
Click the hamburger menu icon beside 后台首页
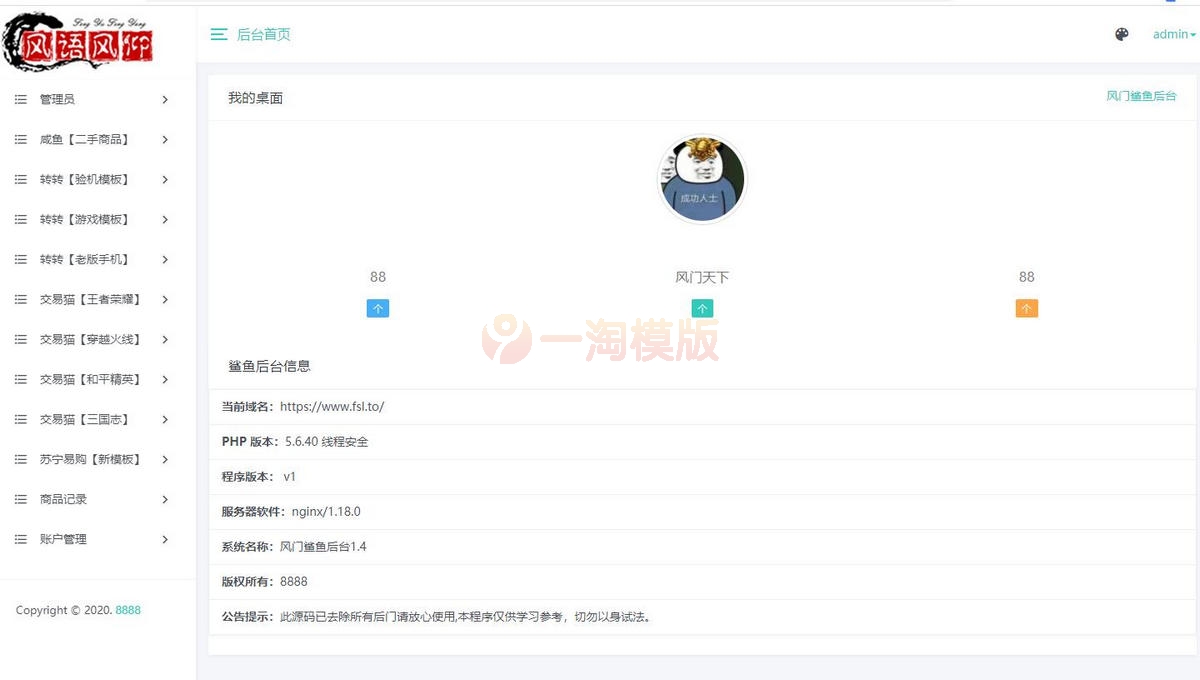click(x=219, y=34)
